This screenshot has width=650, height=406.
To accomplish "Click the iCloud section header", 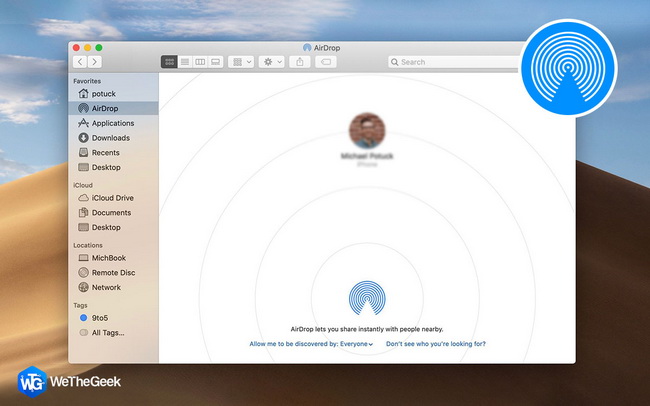I will pyautogui.click(x=83, y=185).
